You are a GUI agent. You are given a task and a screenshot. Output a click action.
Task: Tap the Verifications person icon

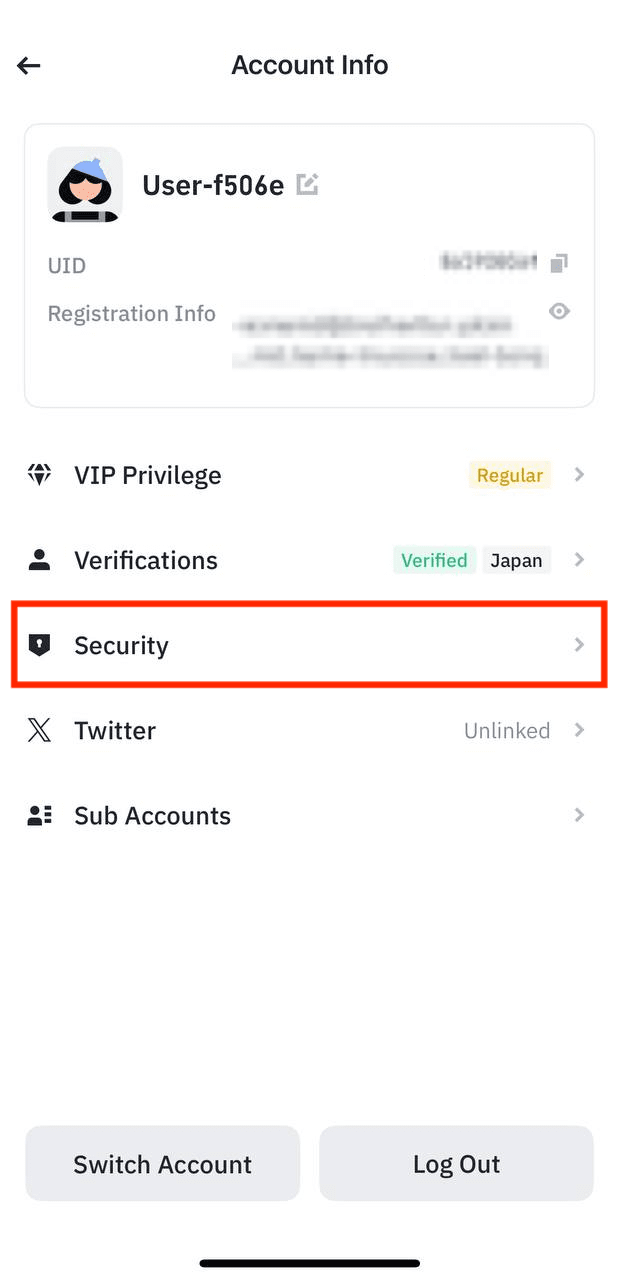point(39,560)
